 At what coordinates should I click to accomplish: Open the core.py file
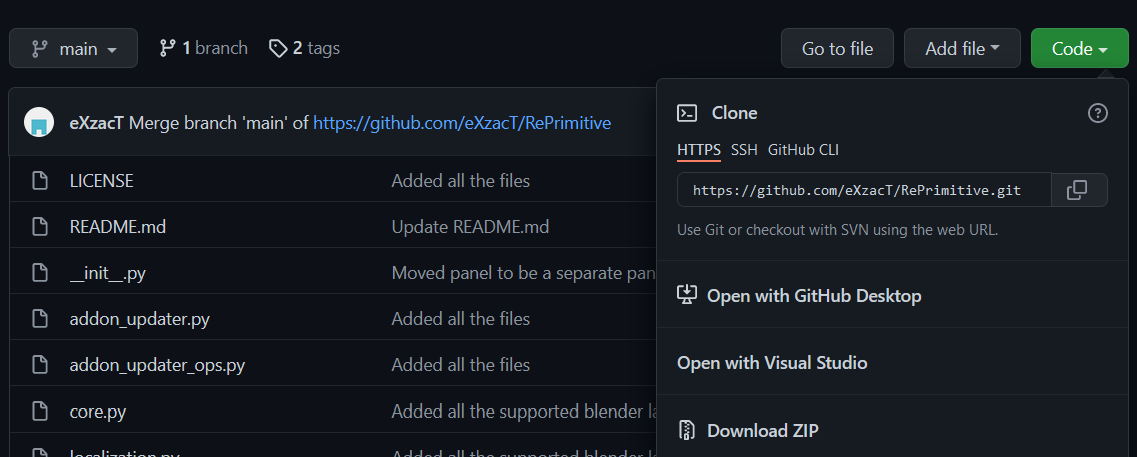pos(98,412)
